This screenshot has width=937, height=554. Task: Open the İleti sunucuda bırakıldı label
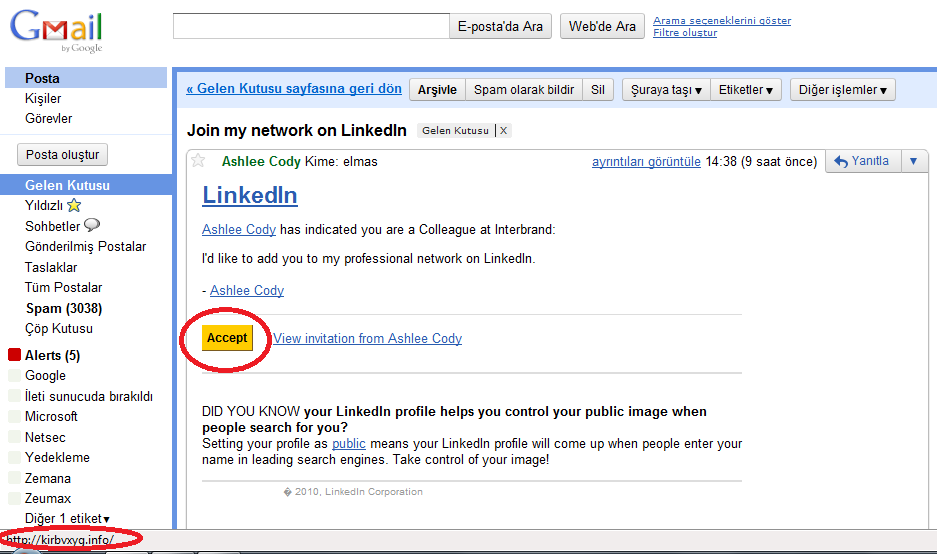tap(88, 396)
